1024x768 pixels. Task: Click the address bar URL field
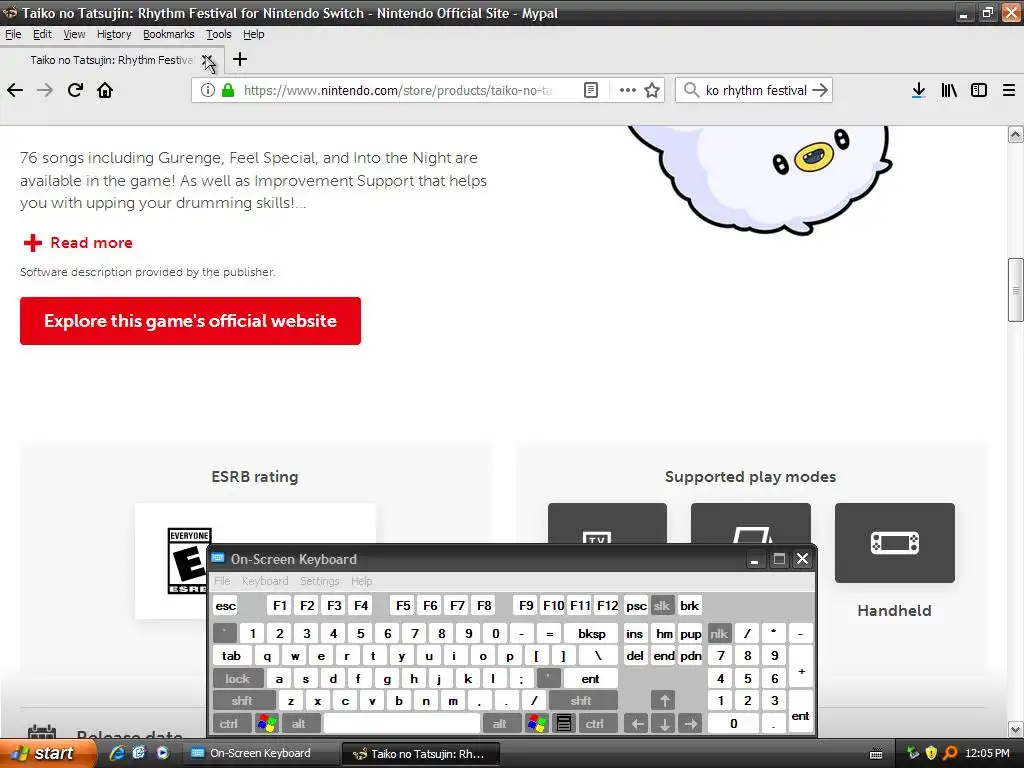pyautogui.click(x=398, y=90)
